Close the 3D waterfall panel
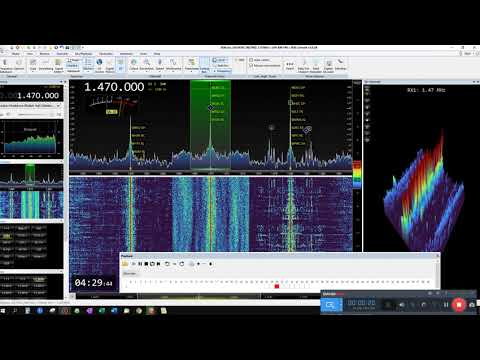The width and height of the screenshot is (480, 360). (478, 82)
